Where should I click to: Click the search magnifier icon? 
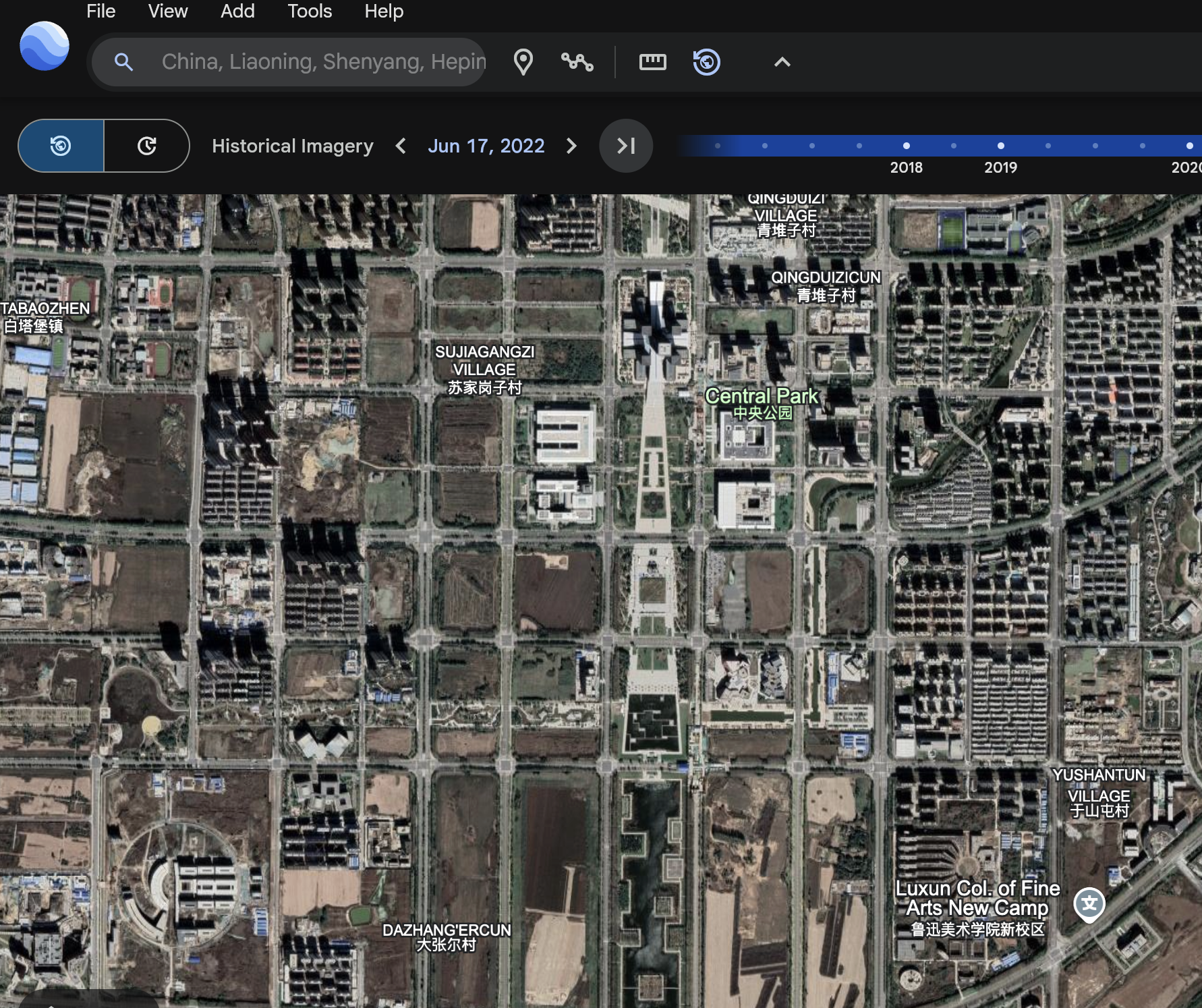(123, 62)
